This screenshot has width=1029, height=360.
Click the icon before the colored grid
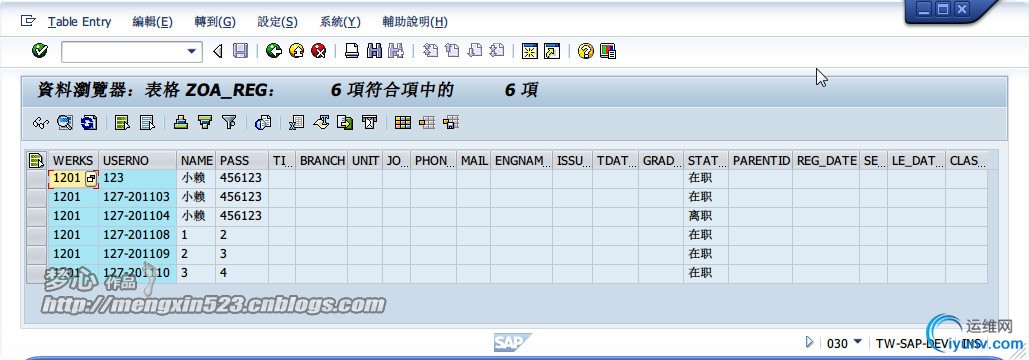[x=369, y=123]
